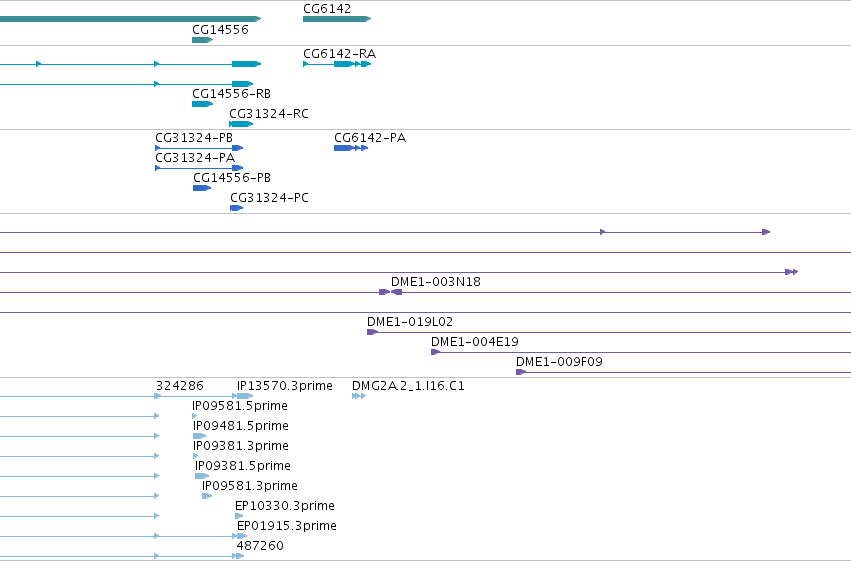Click the CG31324-PC protein label

269,197
